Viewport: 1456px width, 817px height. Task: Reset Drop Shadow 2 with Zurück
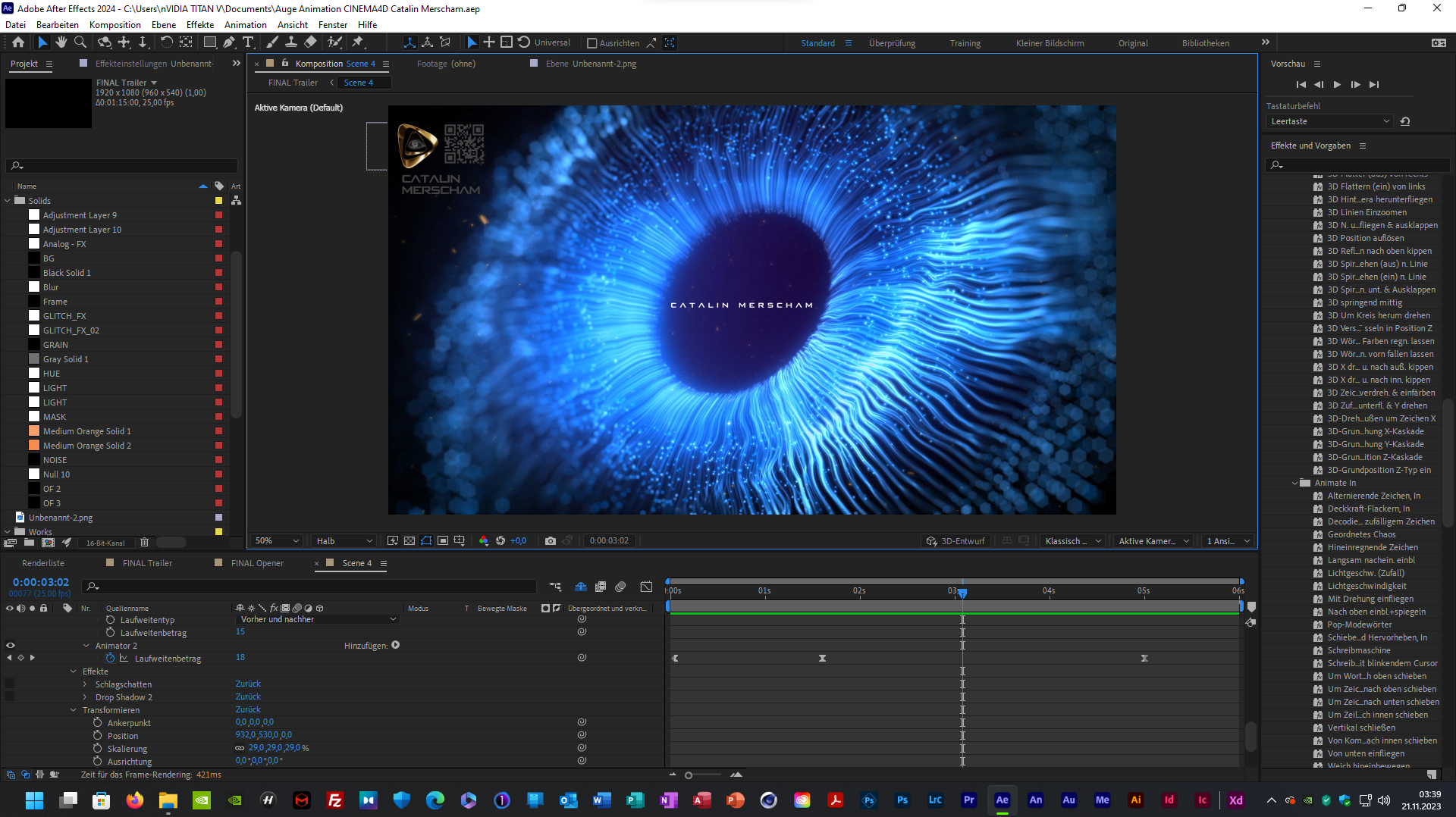pyautogui.click(x=248, y=697)
